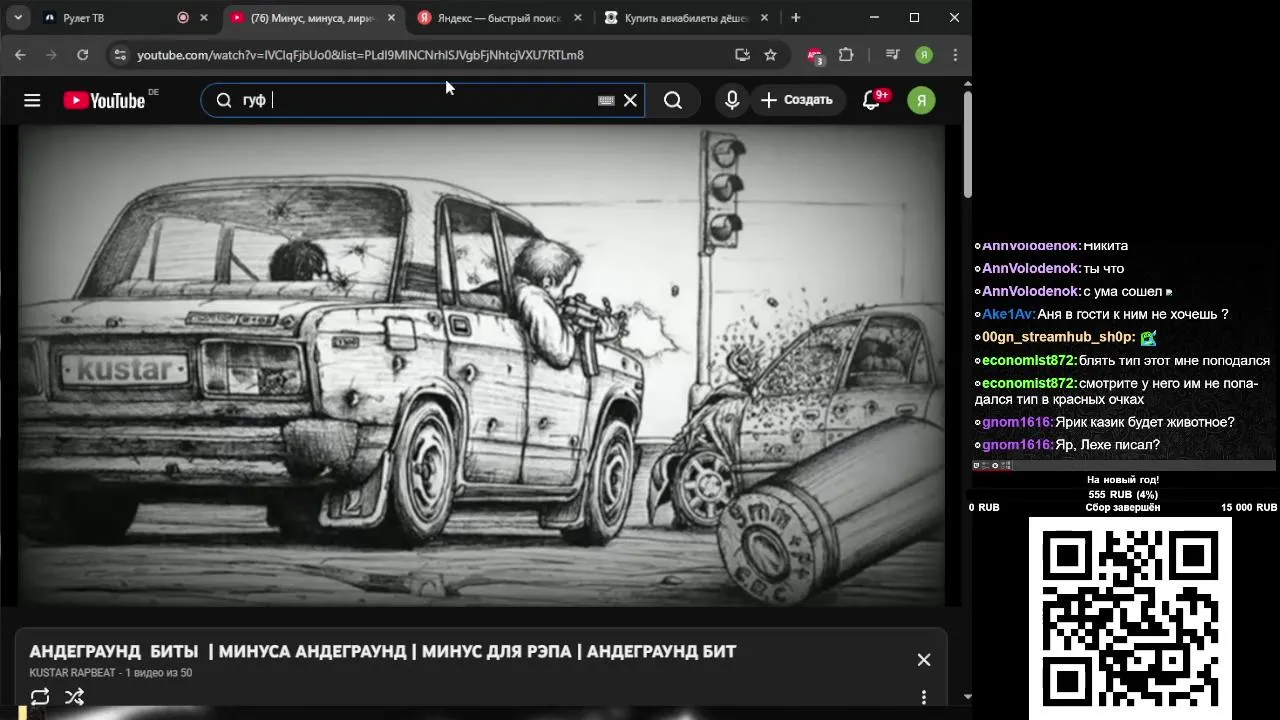Open the Extensions puzzle-piece menu

coord(846,55)
